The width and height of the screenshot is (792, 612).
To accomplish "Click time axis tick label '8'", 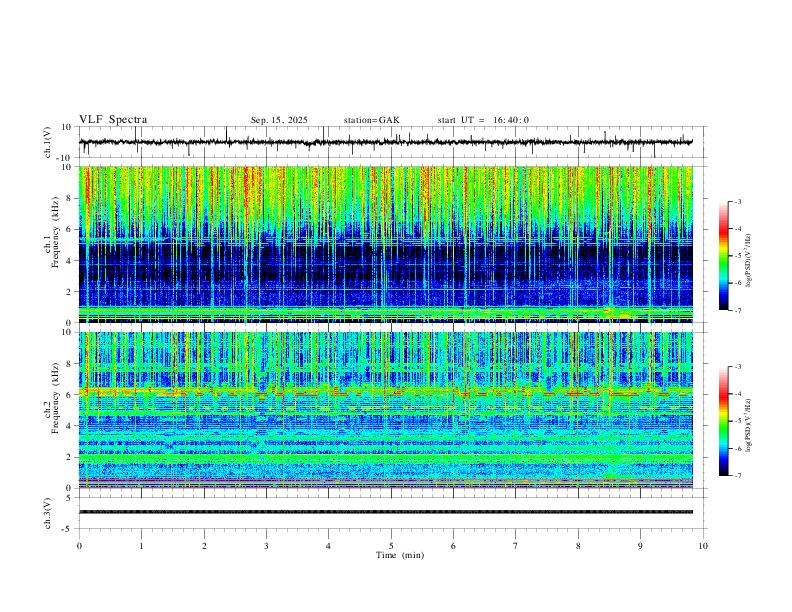I will pos(578,546).
